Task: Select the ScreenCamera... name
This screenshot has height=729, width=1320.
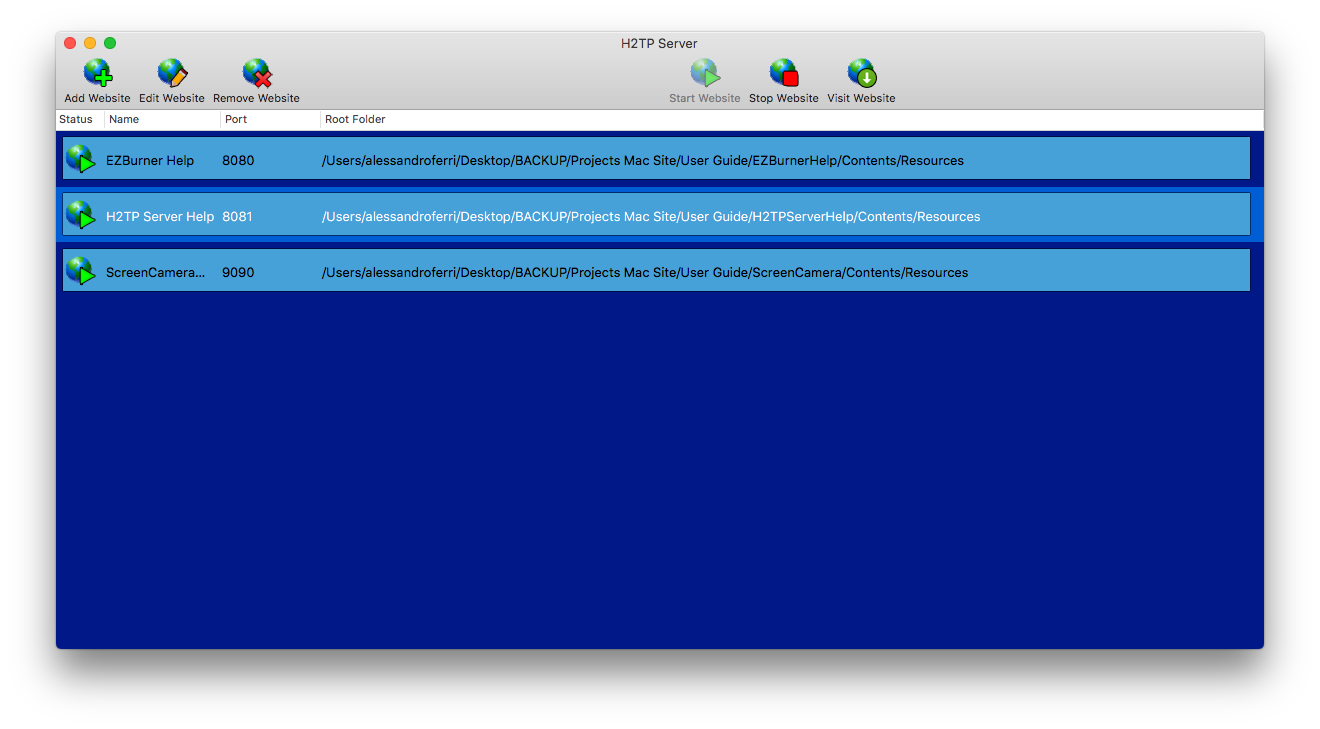Action: tap(156, 272)
